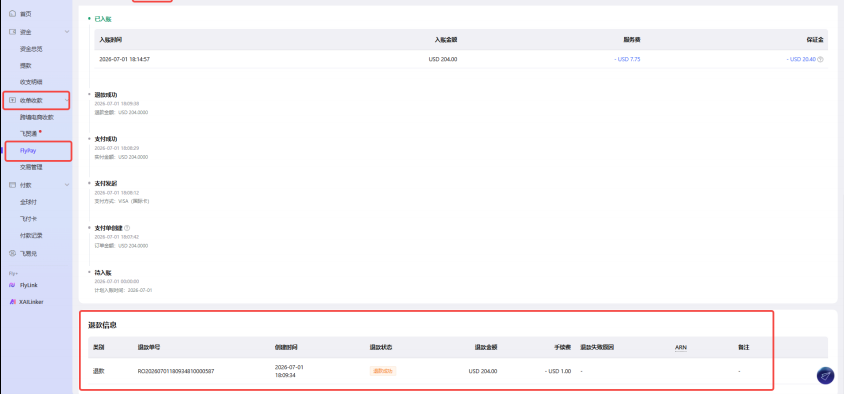Click the 支付发起 timeline step title
Viewport: 844px width, 394px height.
point(106,184)
